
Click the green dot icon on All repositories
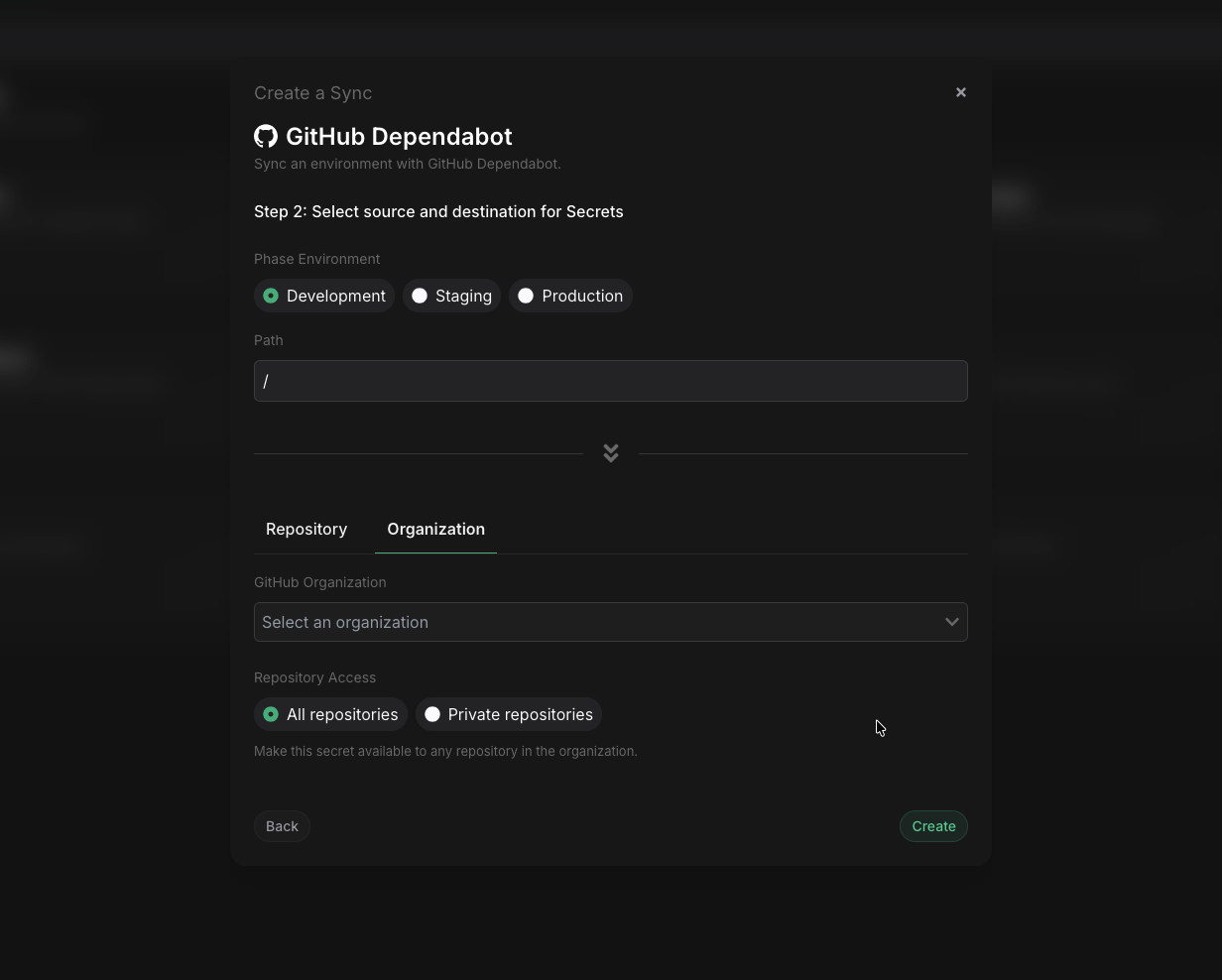pyautogui.click(x=271, y=714)
